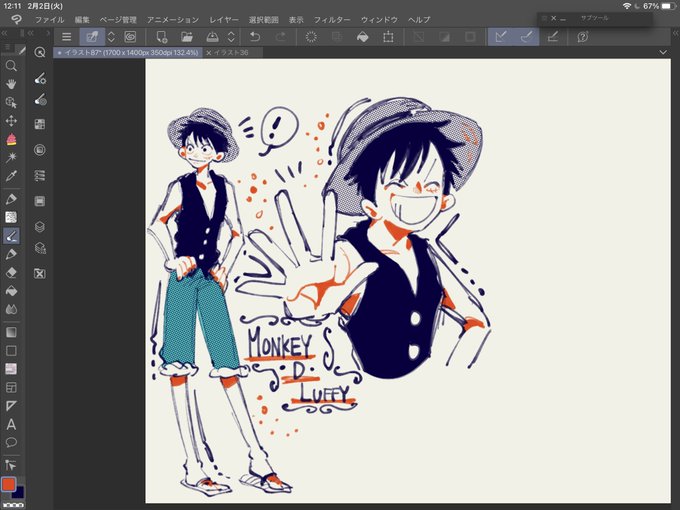Image resolution: width=680 pixels, height=510 pixels.
Task: Collapse the left tool palette arrows
Action: pyautogui.click(x=4, y=33)
